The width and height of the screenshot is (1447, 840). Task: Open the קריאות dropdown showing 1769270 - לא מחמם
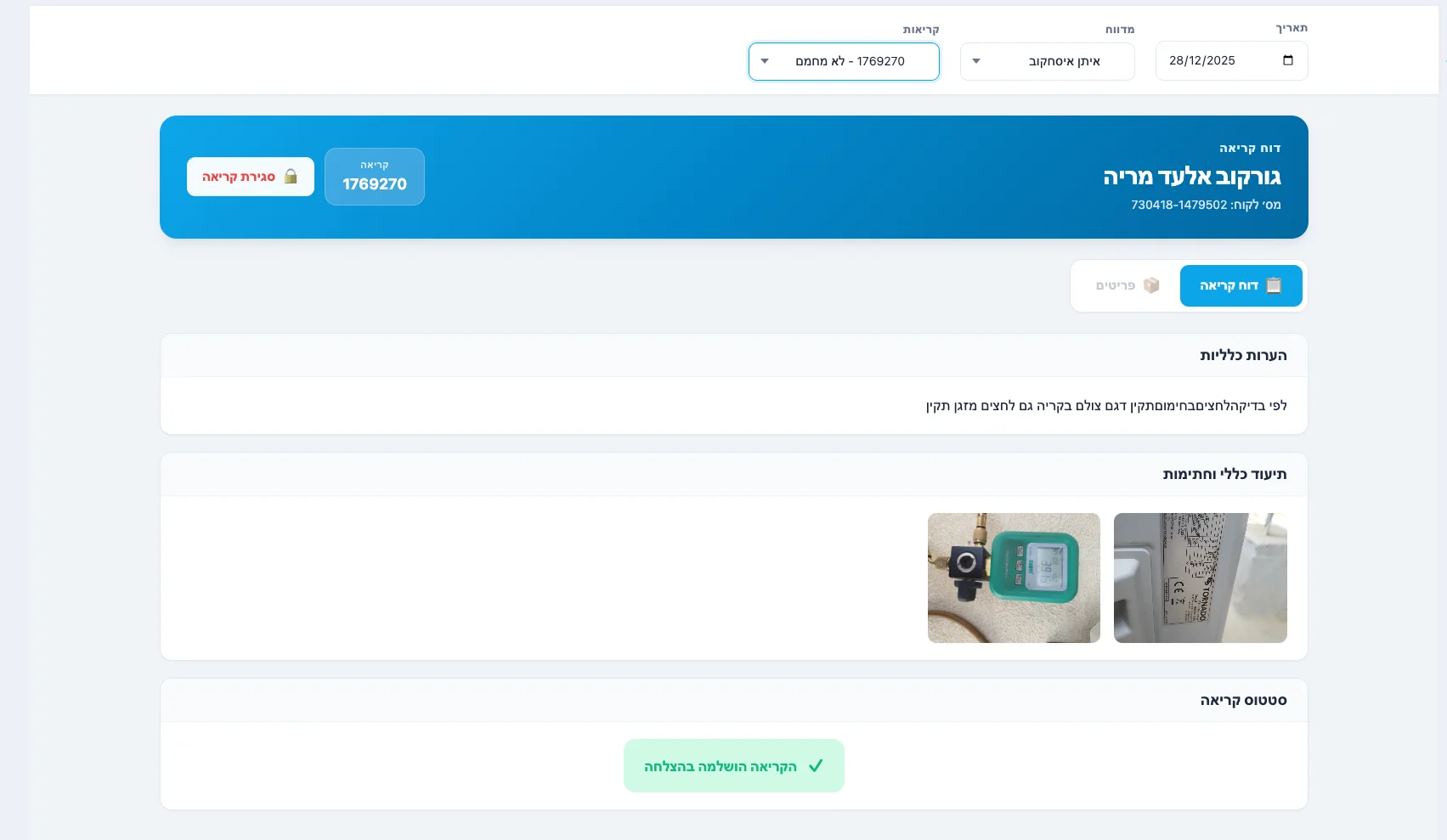pyautogui.click(x=843, y=61)
